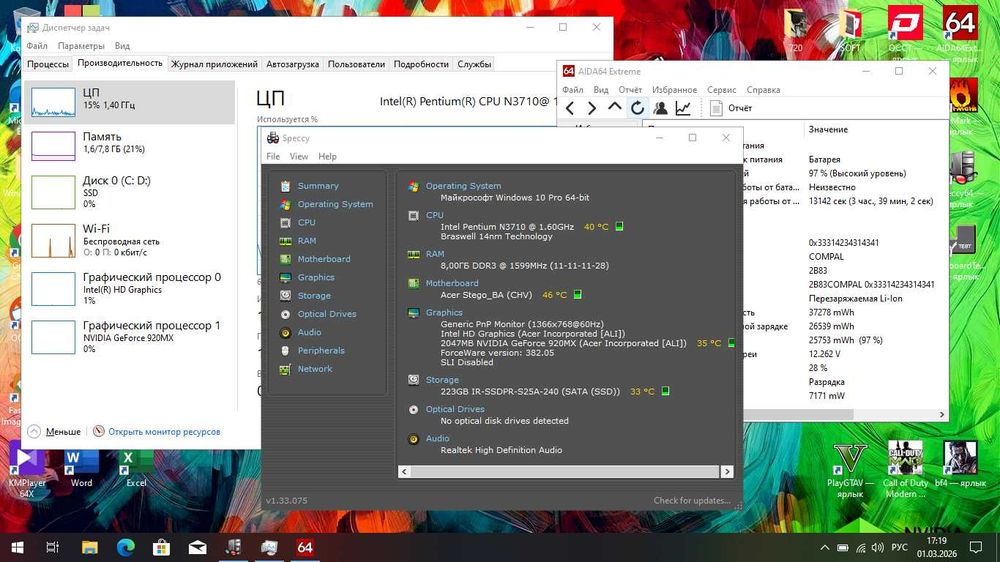Open the Help menu in Speccy
This screenshot has height=562, width=1000.
pos(327,156)
